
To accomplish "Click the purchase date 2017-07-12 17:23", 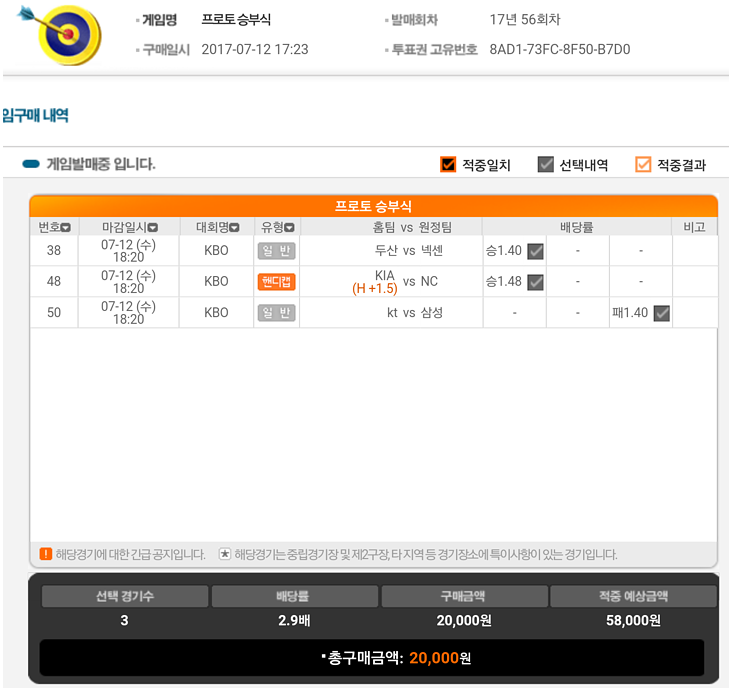I will coord(255,49).
